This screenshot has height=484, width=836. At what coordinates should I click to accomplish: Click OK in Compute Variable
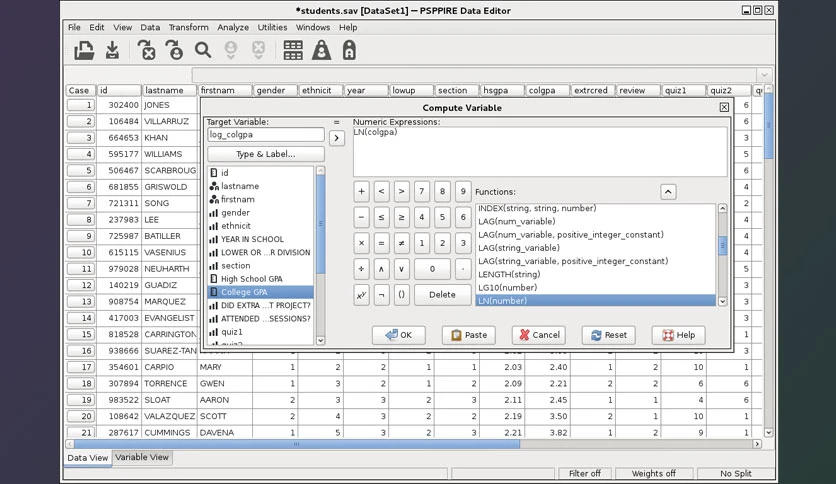[399, 335]
